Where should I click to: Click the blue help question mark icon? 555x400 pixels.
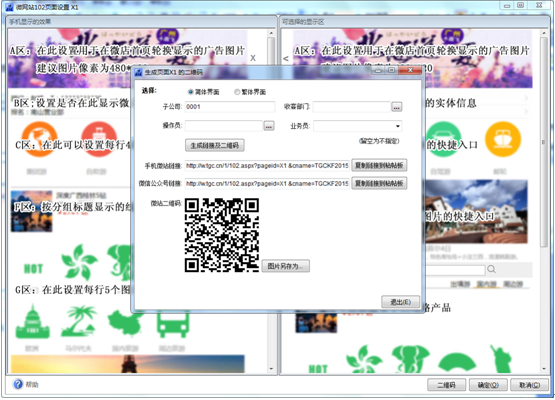pyautogui.click(x=18, y=384)
